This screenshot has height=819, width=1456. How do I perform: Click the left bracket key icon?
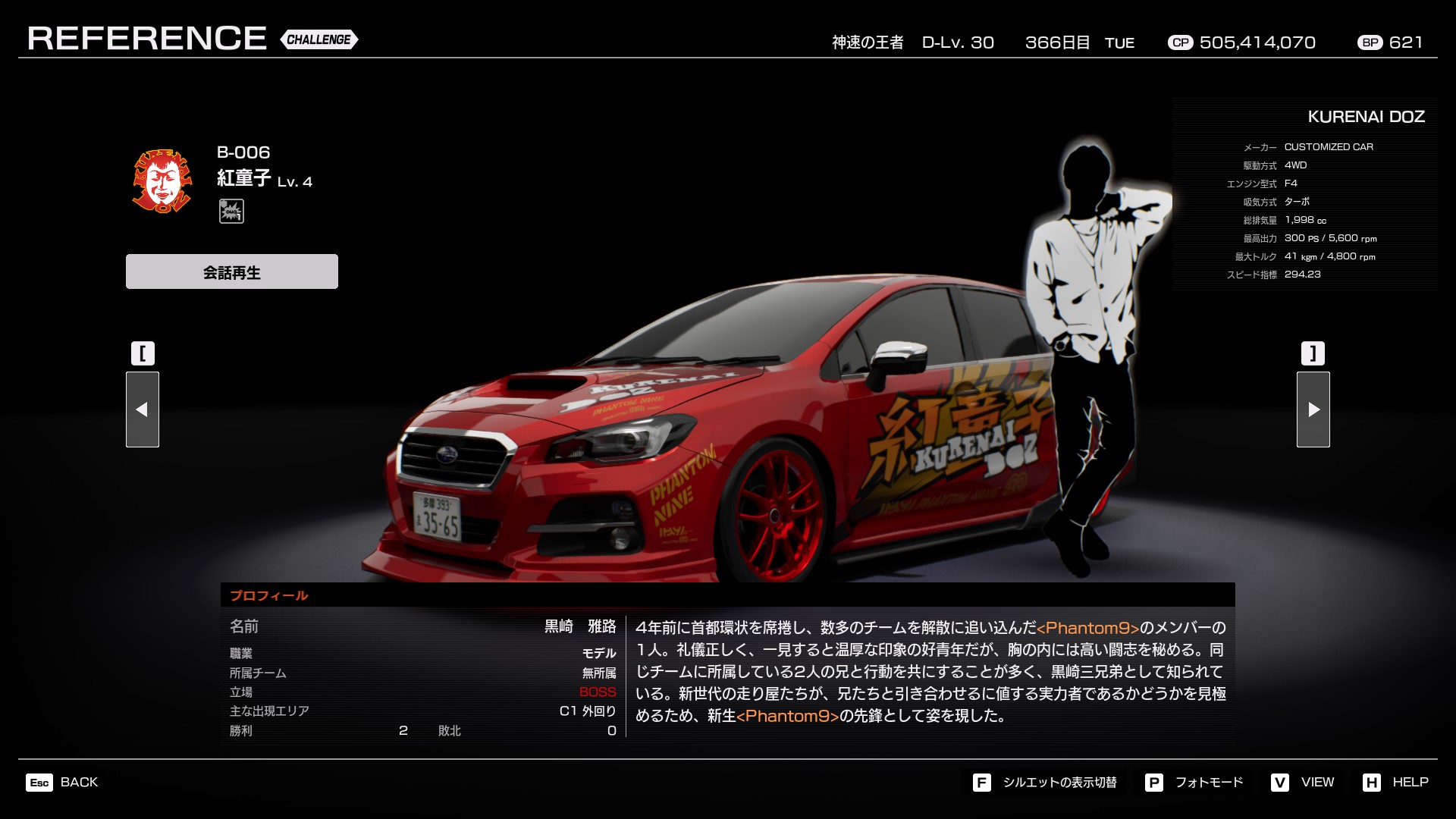click(143, 353)
